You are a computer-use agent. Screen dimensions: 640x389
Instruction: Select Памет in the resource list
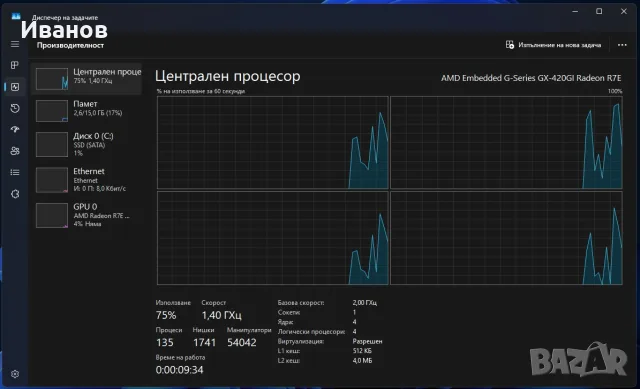[87, 110]
